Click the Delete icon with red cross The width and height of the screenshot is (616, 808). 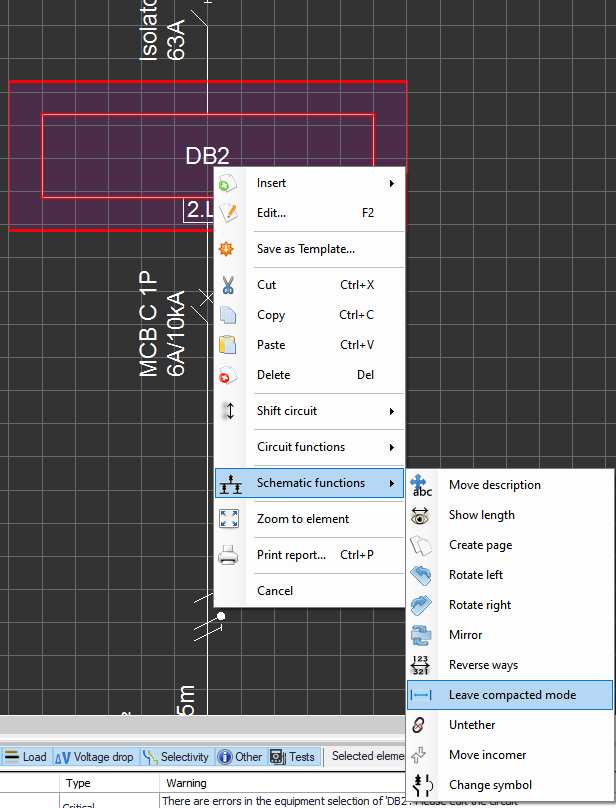tap(227, 375)
